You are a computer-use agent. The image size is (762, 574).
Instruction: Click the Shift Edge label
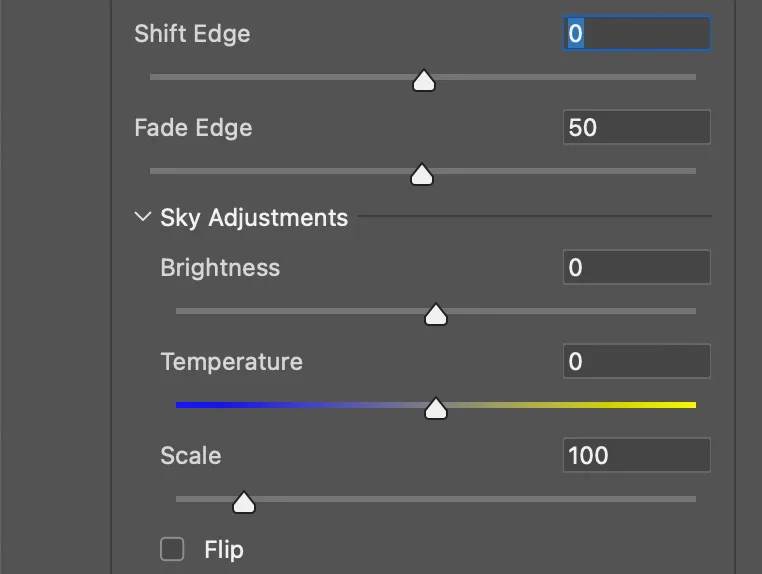point(192,34)
